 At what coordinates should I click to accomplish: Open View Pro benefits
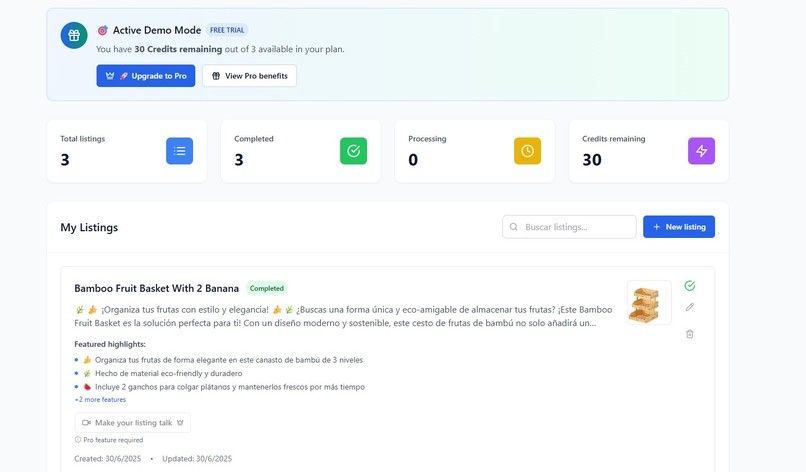tap(249, 76)
